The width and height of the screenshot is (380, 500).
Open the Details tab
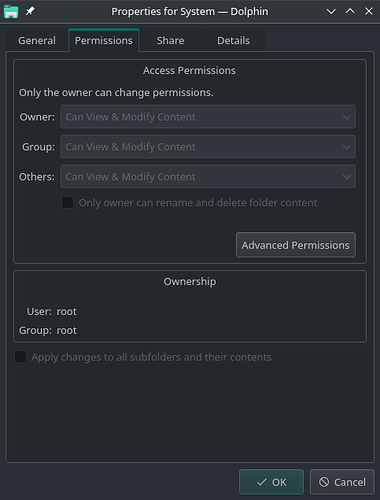pos(233,40)
